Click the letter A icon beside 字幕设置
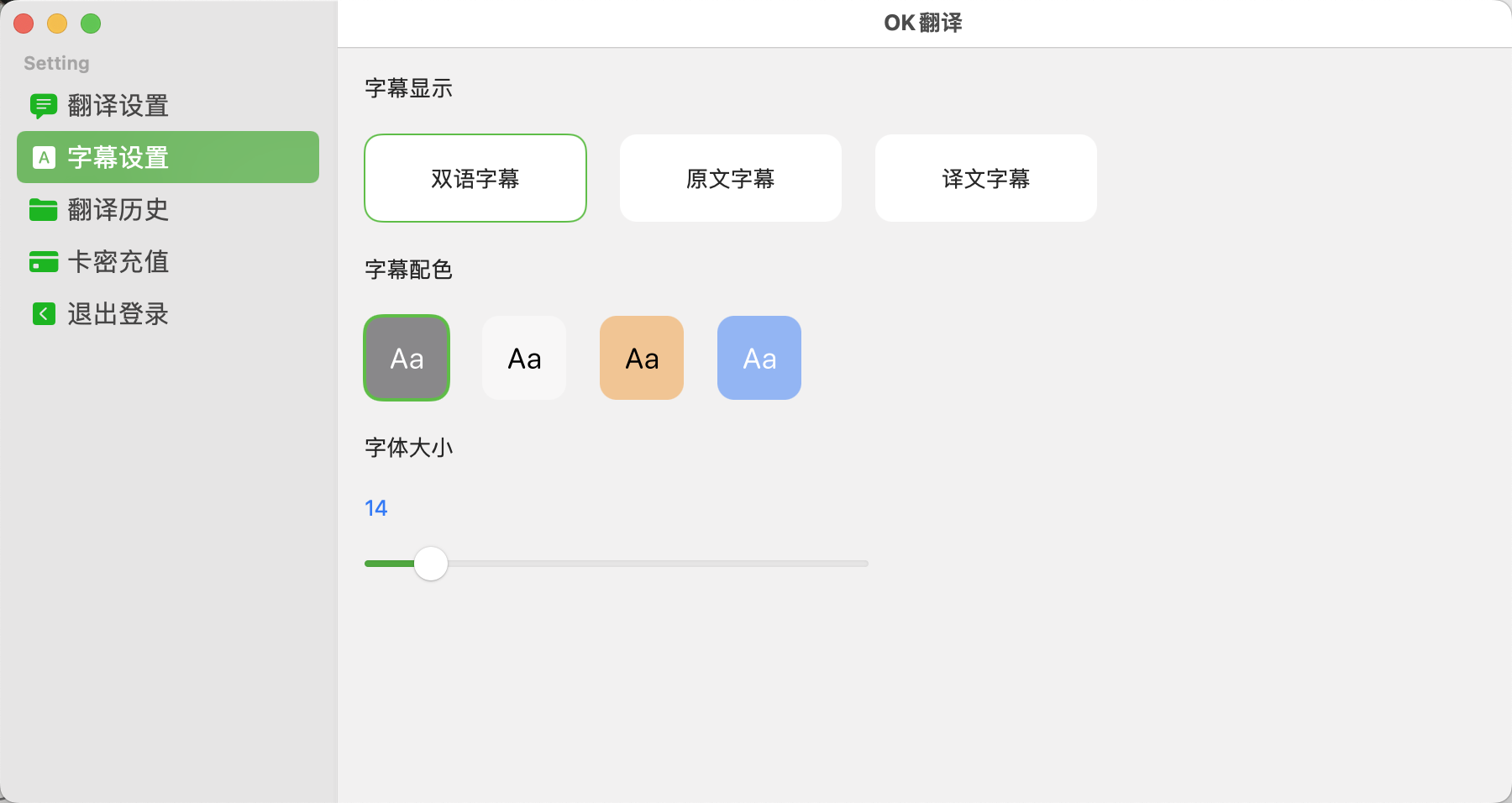 tap(44, 157)
